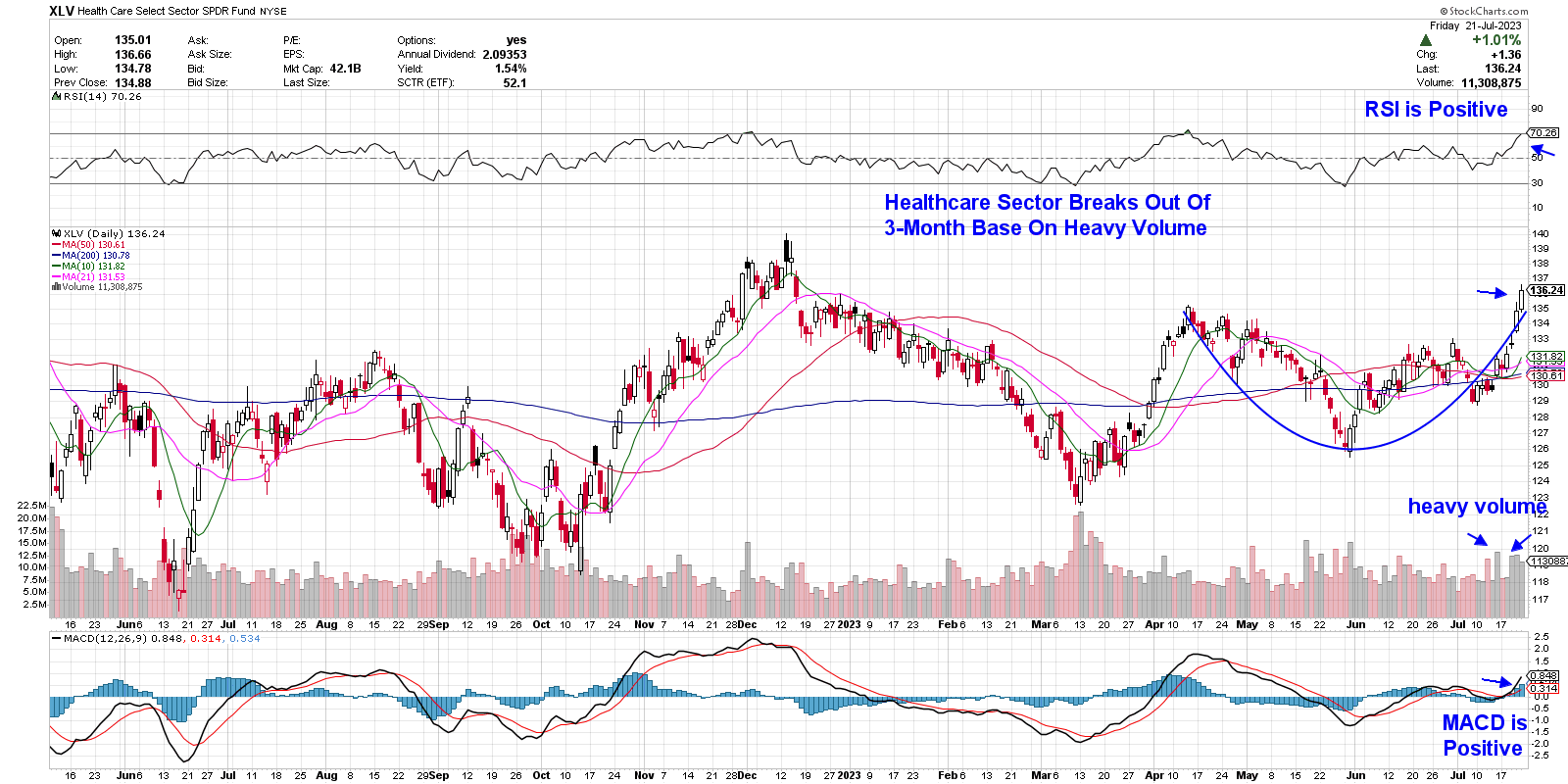Image resolution: width=1568 pixels, height=784 pixels.
Task: Click the 0.848 MACD value tag
Action: click(1543, 675)
